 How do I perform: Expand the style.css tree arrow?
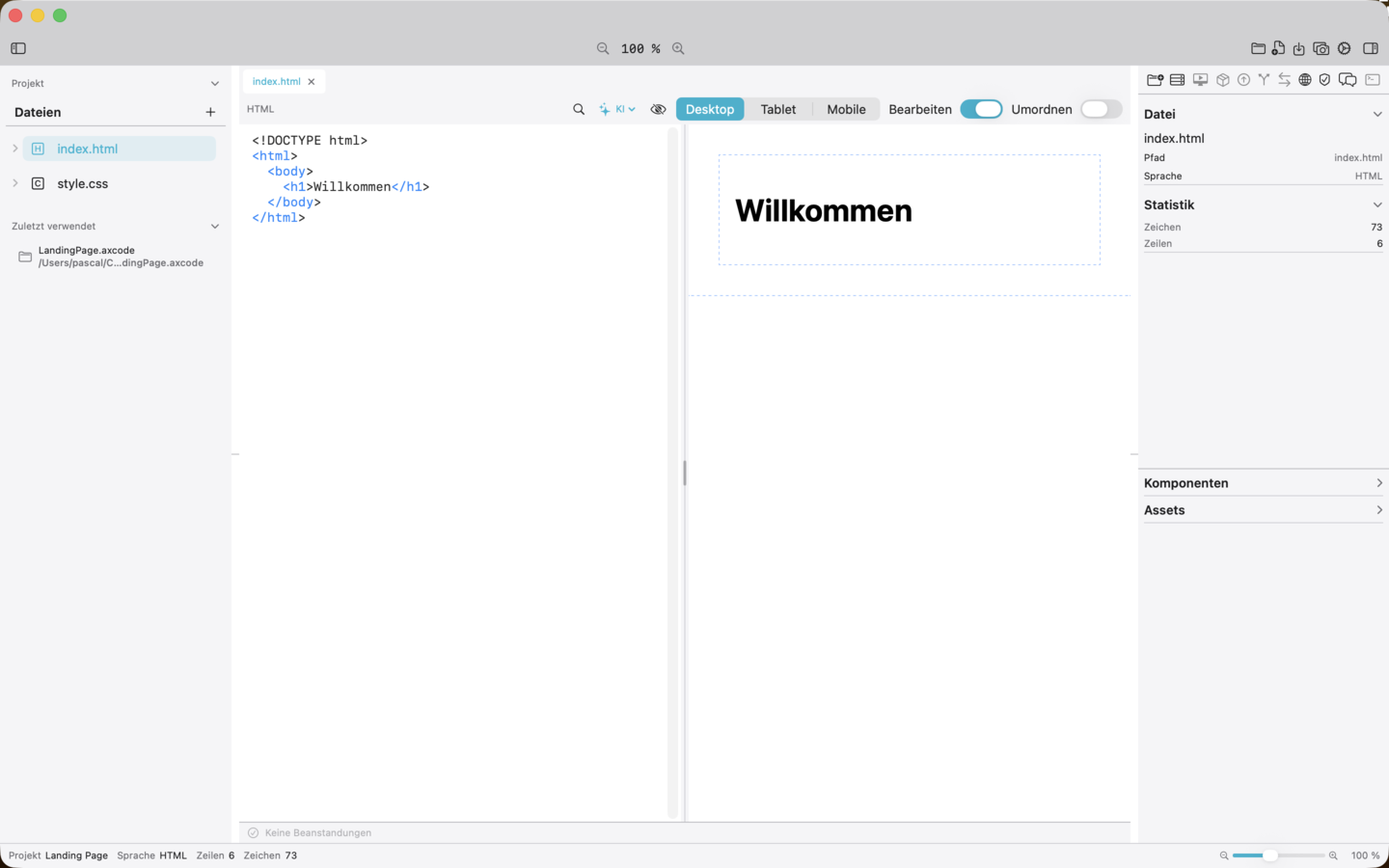click(14, 183)
